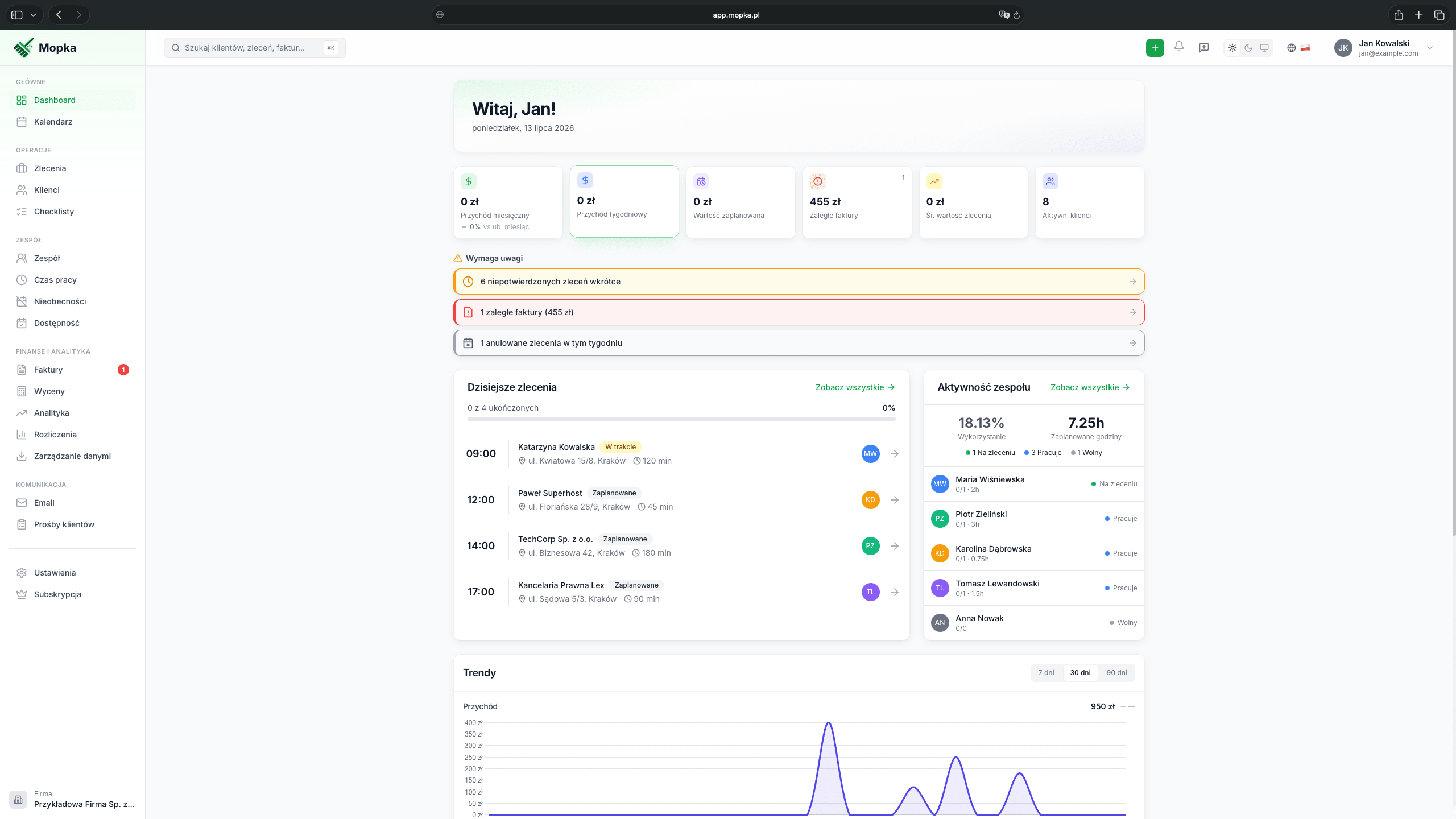The image size is (1456, 819).
Task: Click the Analityka trend icon
Action: pyautogui.click(x=22, y=413)
